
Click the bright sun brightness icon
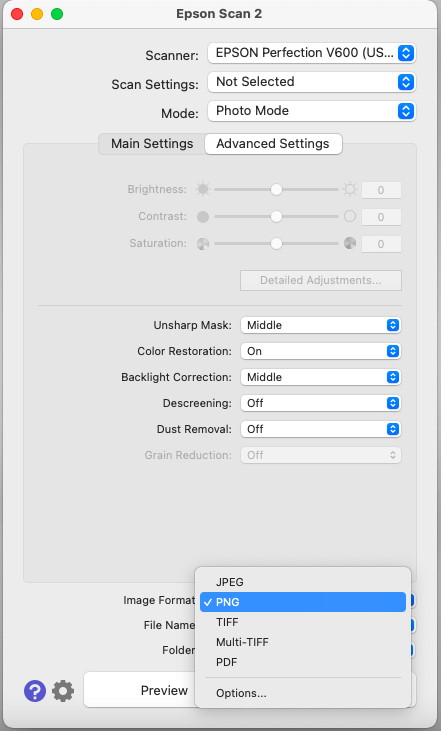[x=350, y=189]
